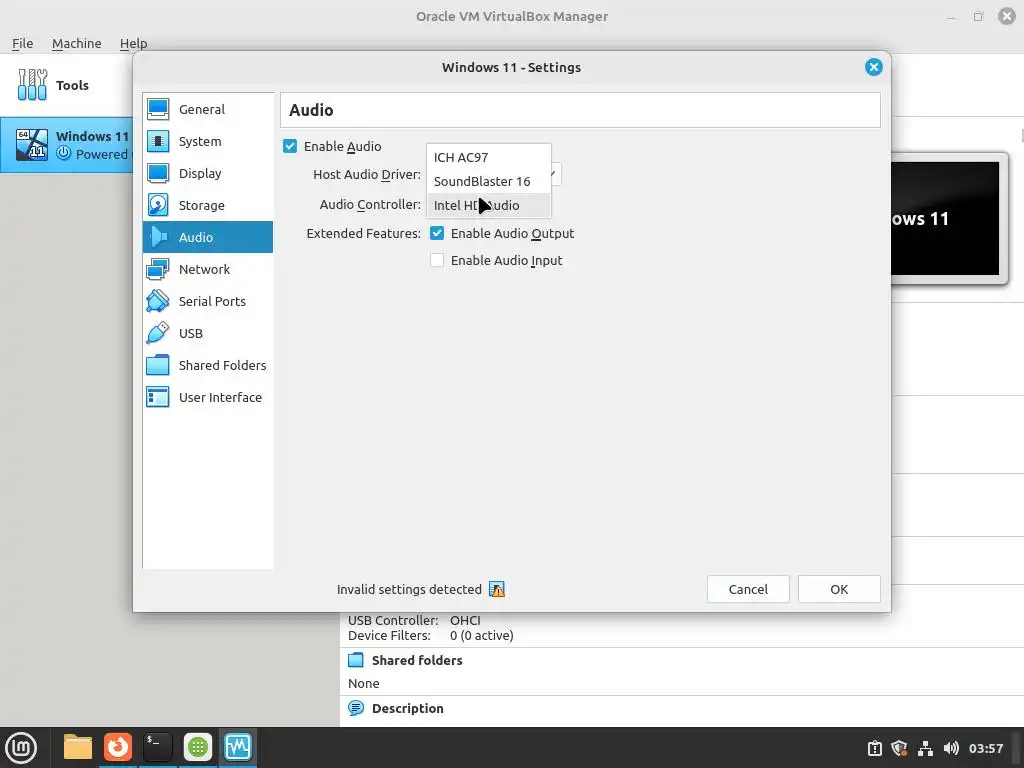Click the Audio page heading
Viewport: 1024px width, 768px height.
coord(311,110)
